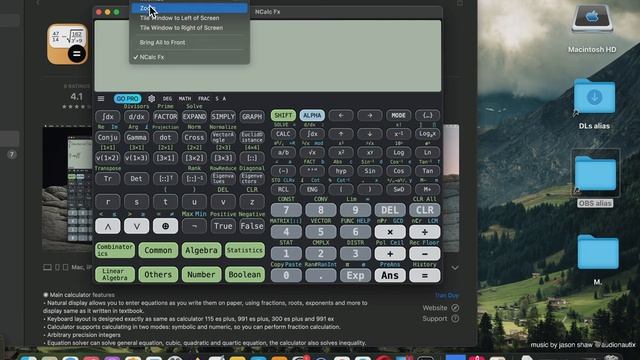Click the Log key

pyautogui.click(x=398, y=152)
